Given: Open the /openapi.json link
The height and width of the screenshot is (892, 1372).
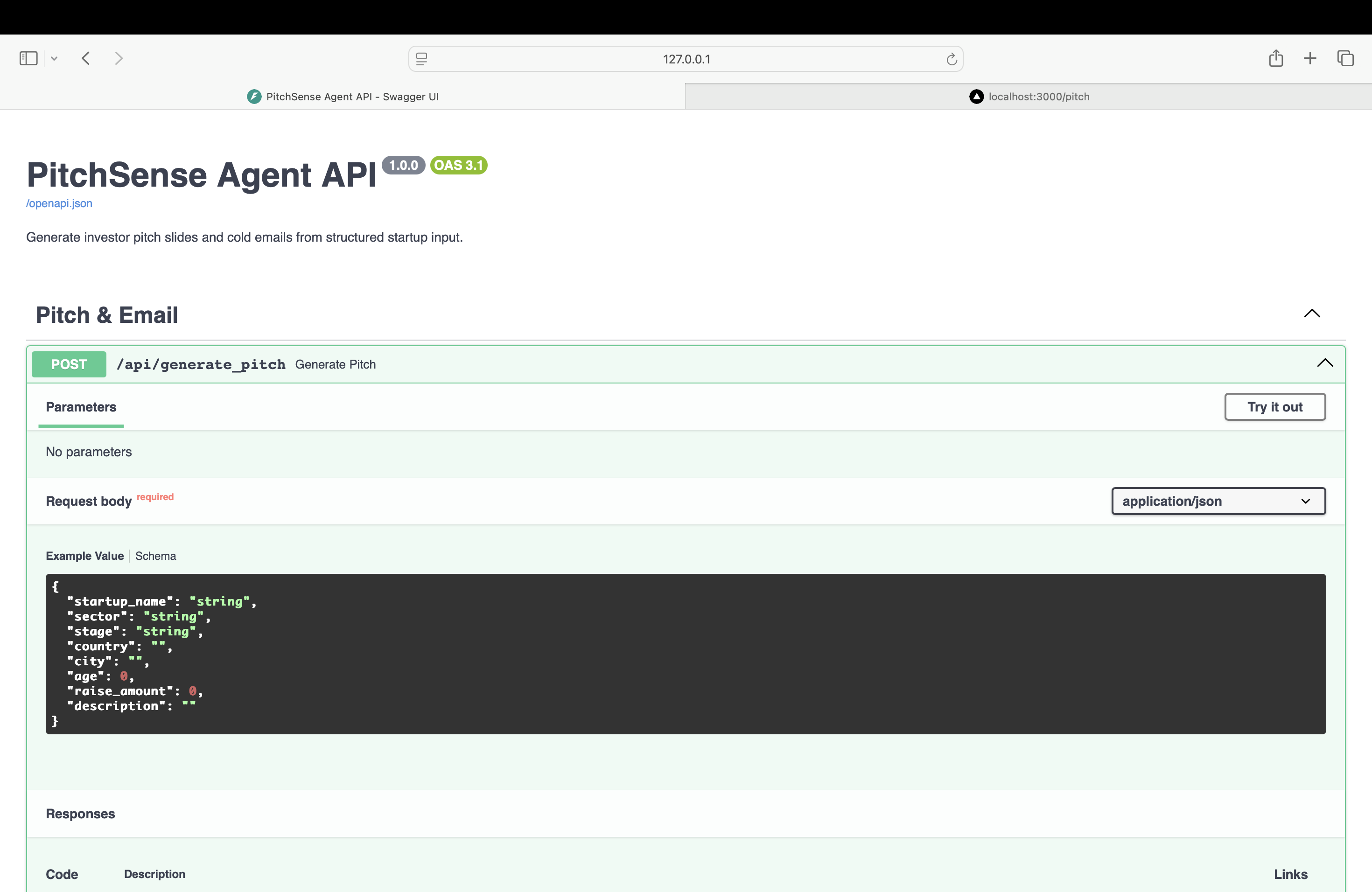Looking at the screenshot, I should click(59, 203).
